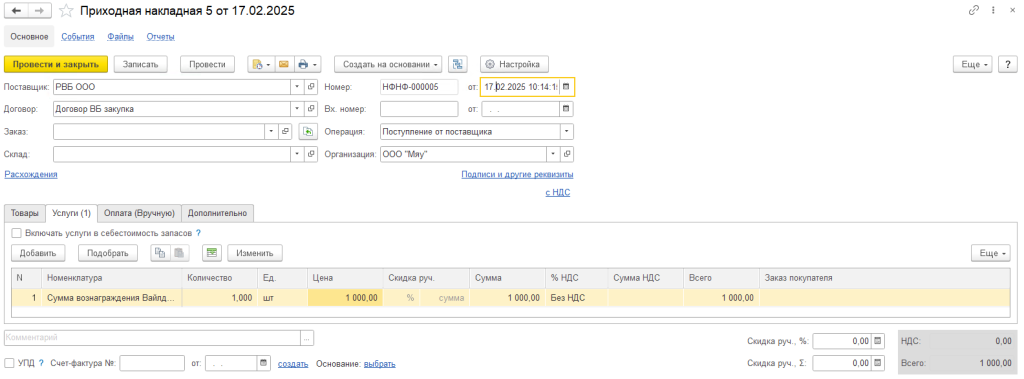This screenshot has height=379, width=1024.
Task: Switch to the Товары tab
Action: (x=25, y=213)
